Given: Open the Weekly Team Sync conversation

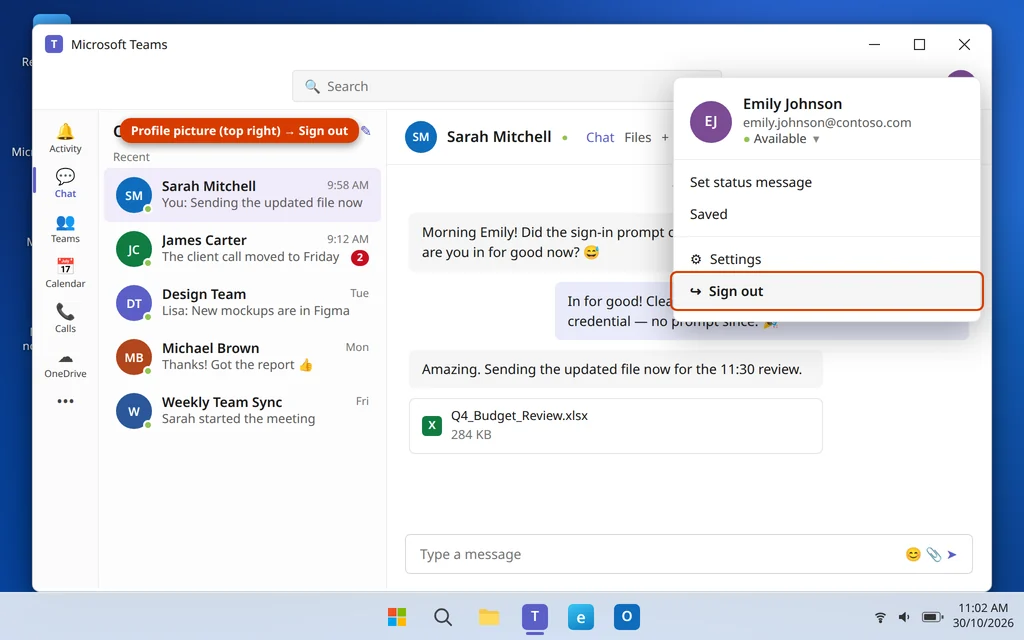Looking at the screenshot, I should pos(242,411).
